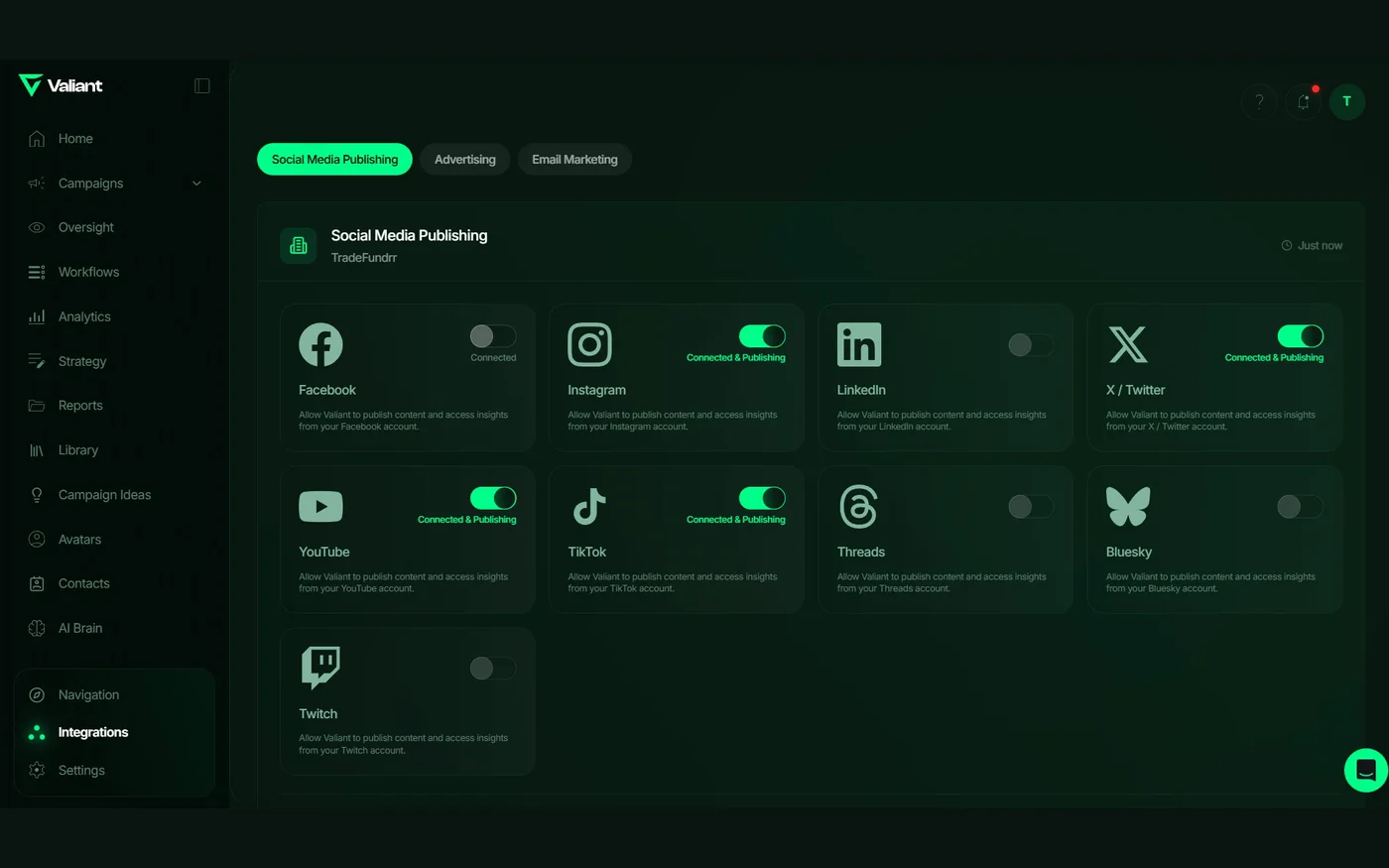The height and width of the screenshot is (868, 1389).
Task: Turn off the X / Twitter toggle
Action: tap(1301, 336)
